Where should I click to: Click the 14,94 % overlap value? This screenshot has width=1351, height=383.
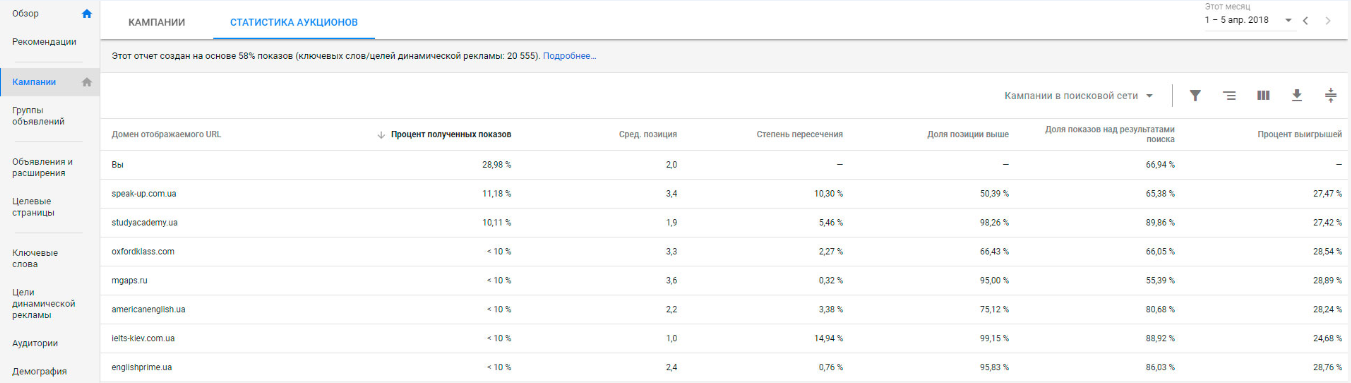point(828,339)
